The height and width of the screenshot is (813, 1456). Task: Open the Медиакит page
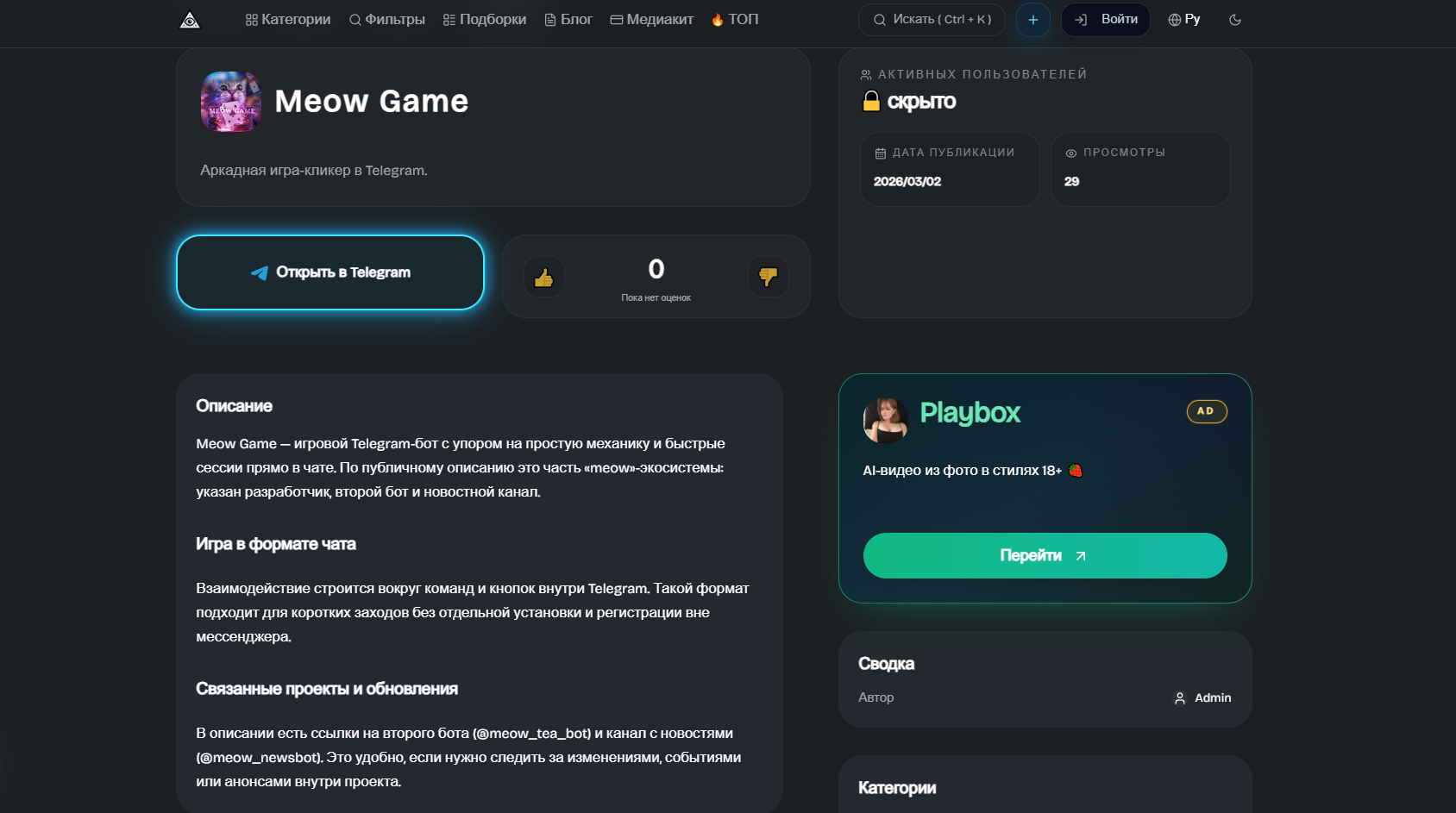pos(652,20)
